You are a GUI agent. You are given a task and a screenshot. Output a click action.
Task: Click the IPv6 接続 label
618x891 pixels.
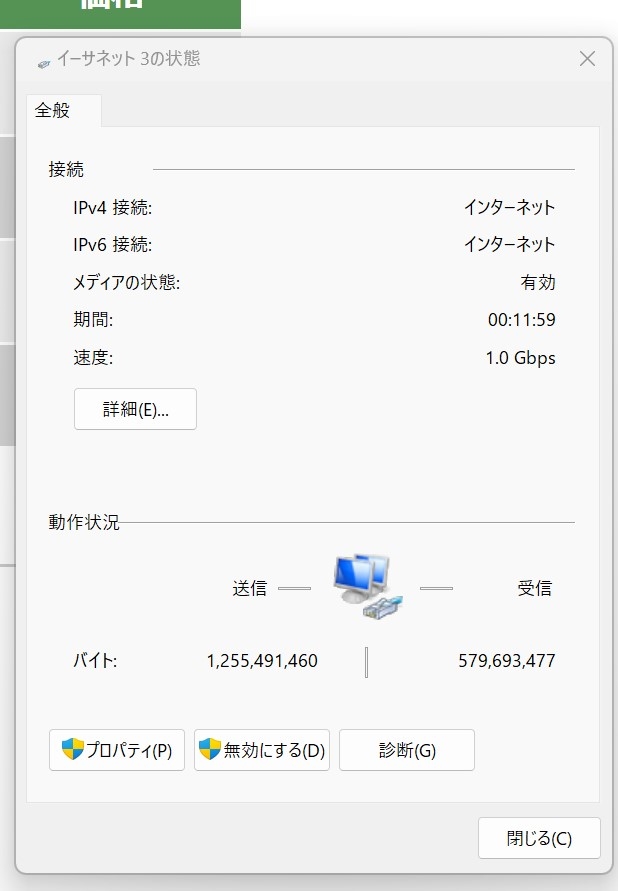[x=112, y=245]
